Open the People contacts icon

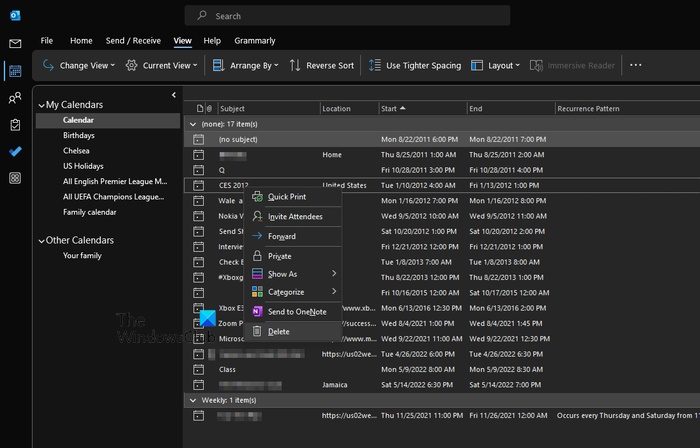click(15, 98)
